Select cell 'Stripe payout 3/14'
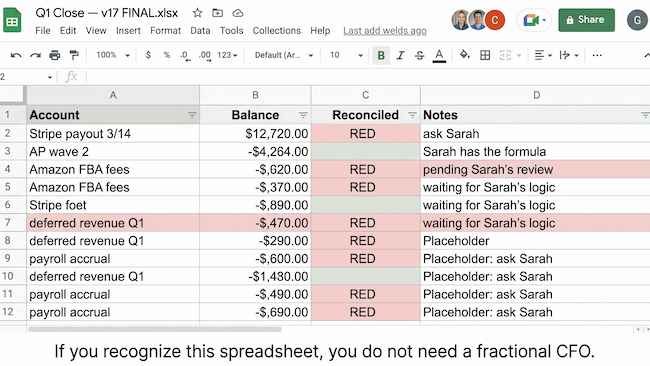The image size is (650, 366). click(x=113, y=133)
